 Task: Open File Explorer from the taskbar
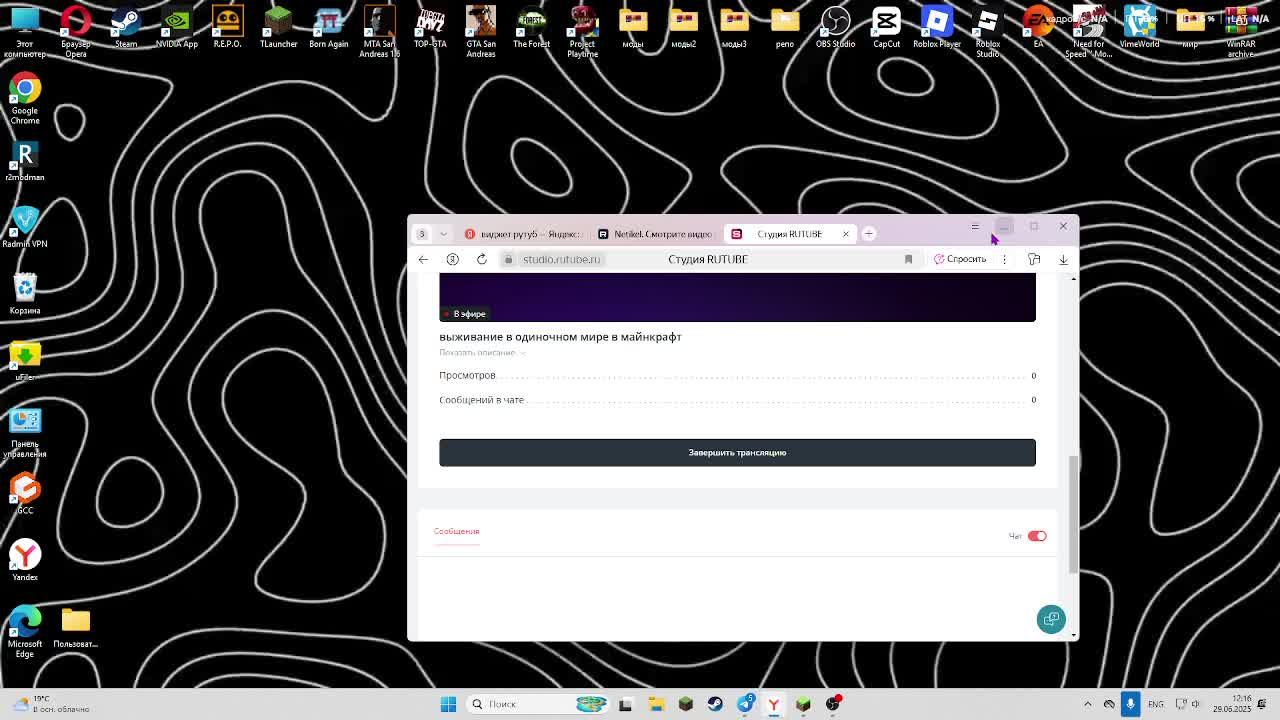(x=656, y=704)
